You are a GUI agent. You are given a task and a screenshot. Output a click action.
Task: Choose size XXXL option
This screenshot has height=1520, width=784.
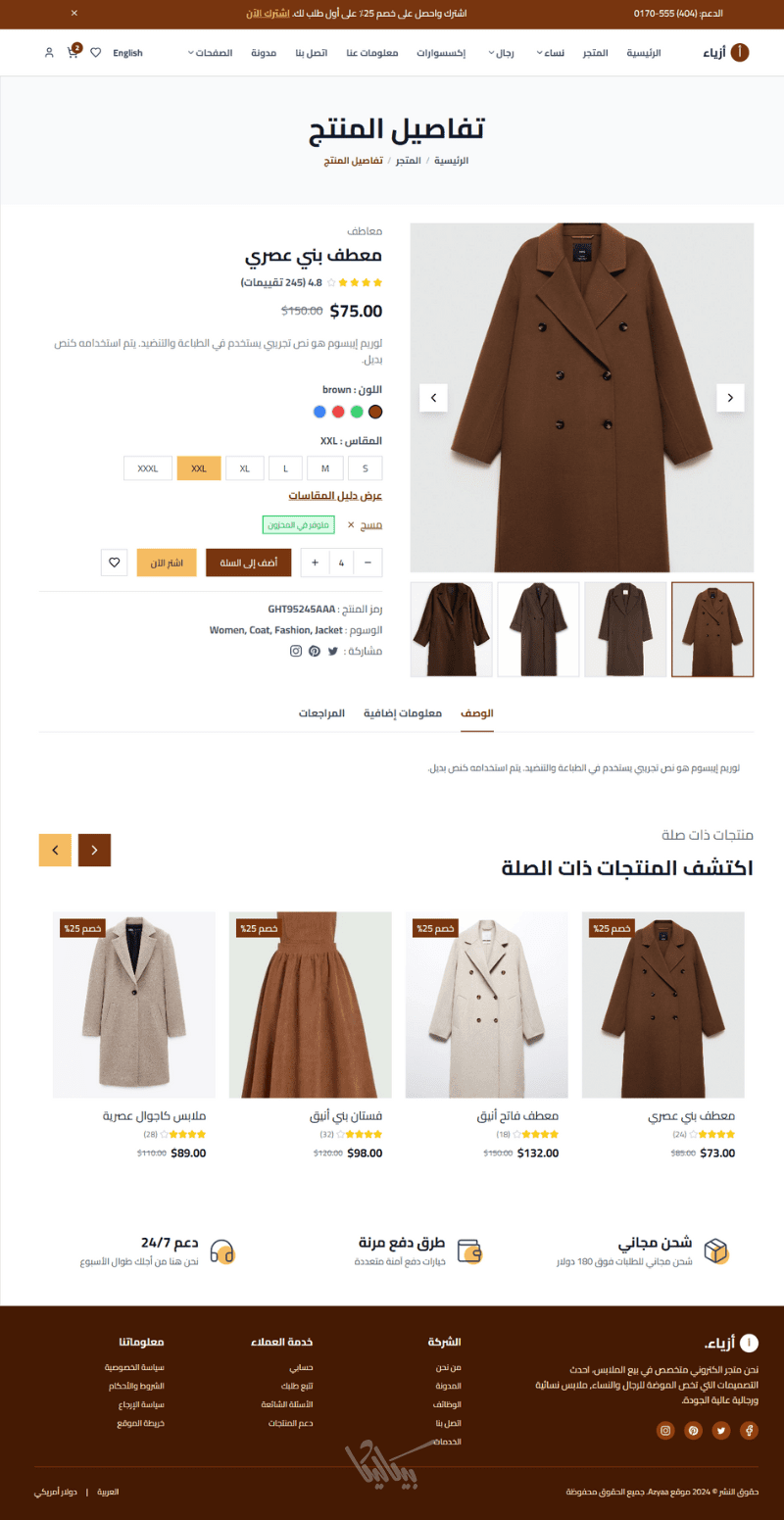148,468
